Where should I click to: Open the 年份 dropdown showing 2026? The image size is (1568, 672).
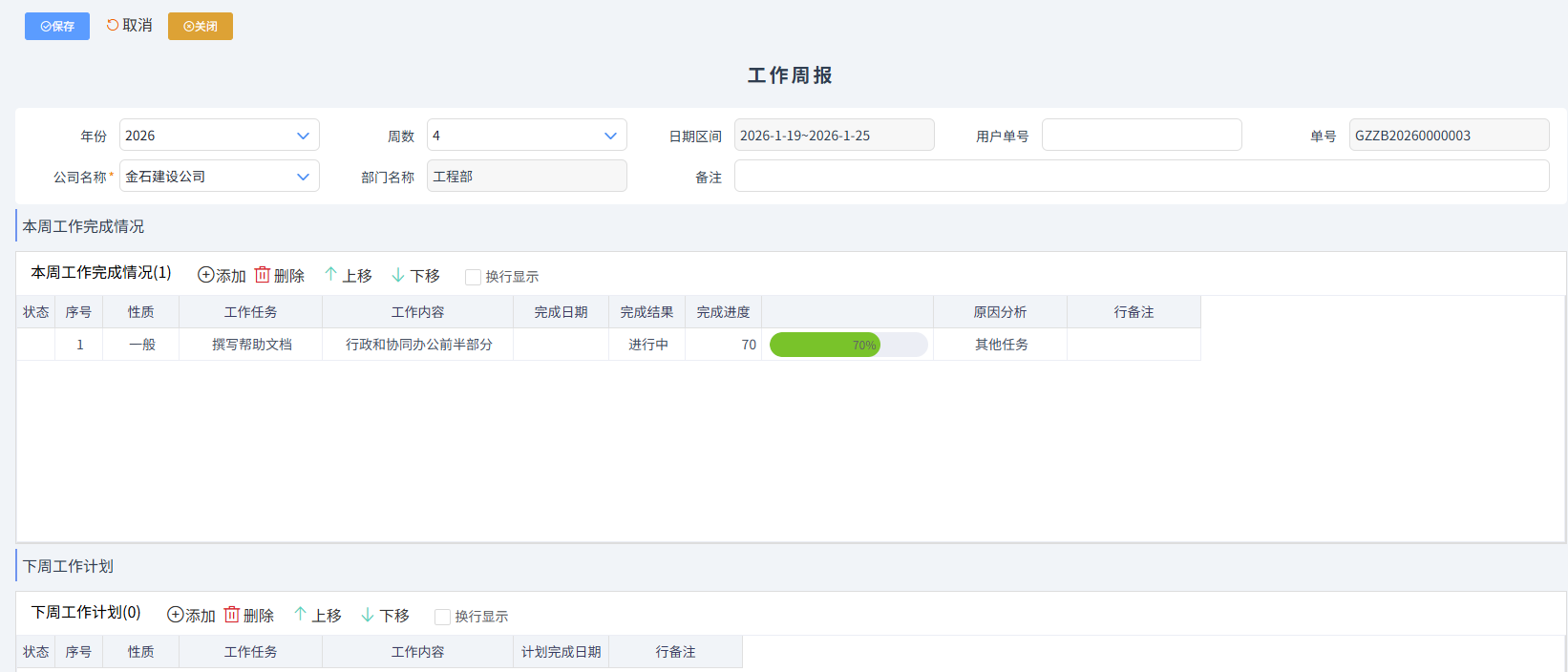tap(219, 136)
